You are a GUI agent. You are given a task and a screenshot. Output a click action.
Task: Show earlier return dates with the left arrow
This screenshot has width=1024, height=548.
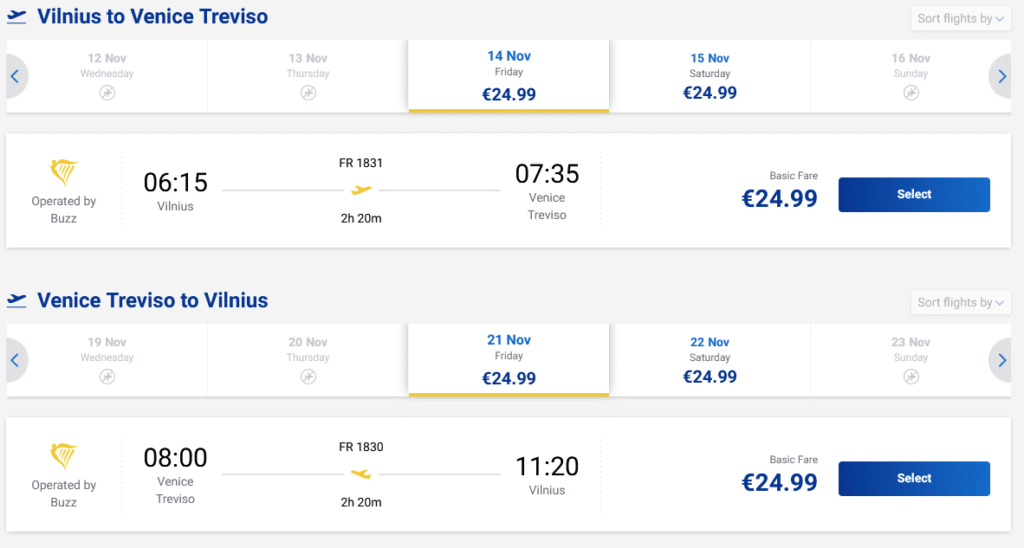point(15,360)
